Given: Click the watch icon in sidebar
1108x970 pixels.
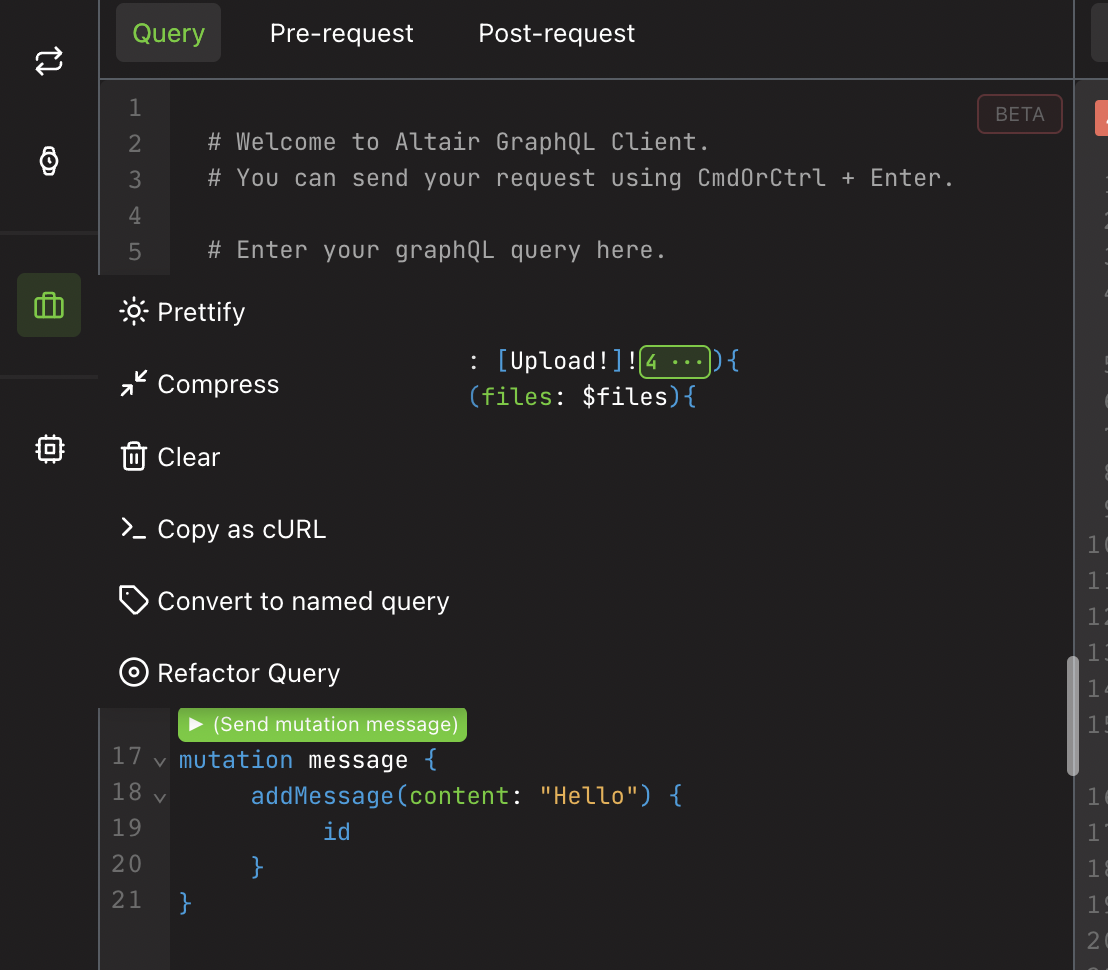Looking at the screenshot, I should point(49,160).
